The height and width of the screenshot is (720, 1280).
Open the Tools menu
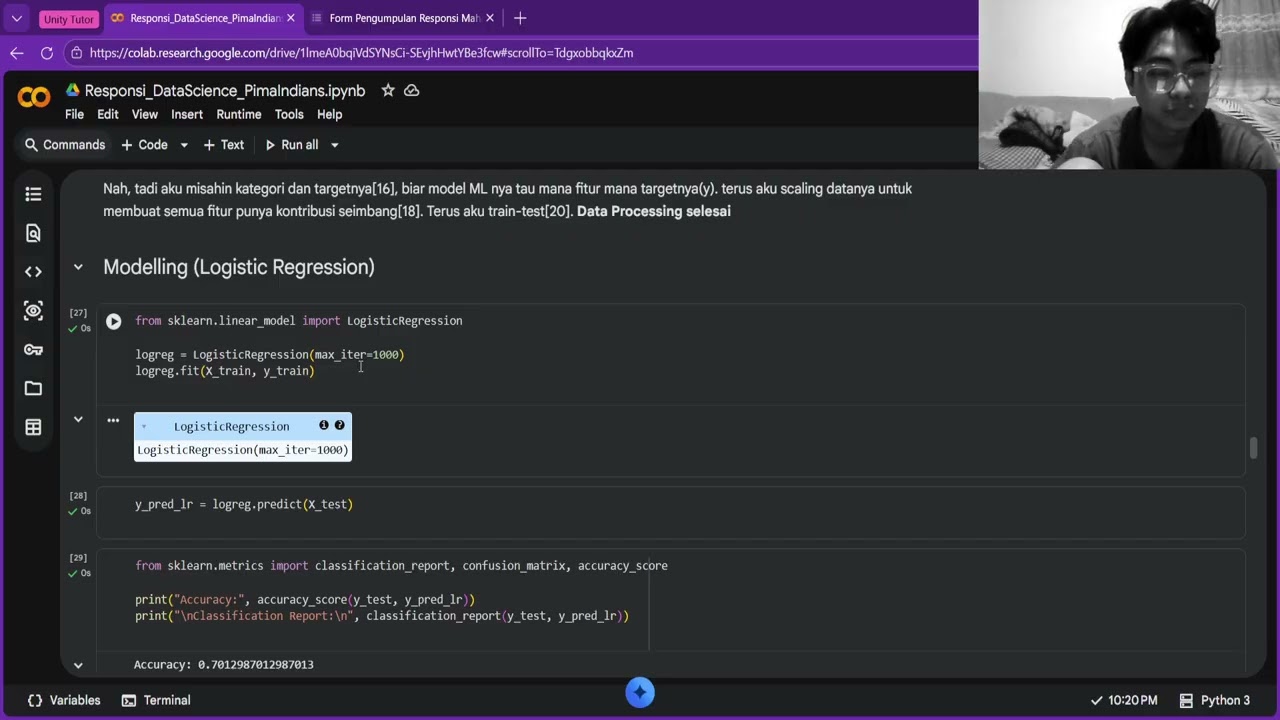coord(289,114)
